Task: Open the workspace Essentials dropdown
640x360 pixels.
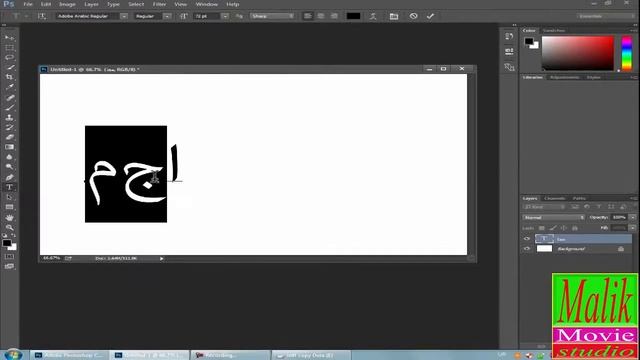Action: 606,16
